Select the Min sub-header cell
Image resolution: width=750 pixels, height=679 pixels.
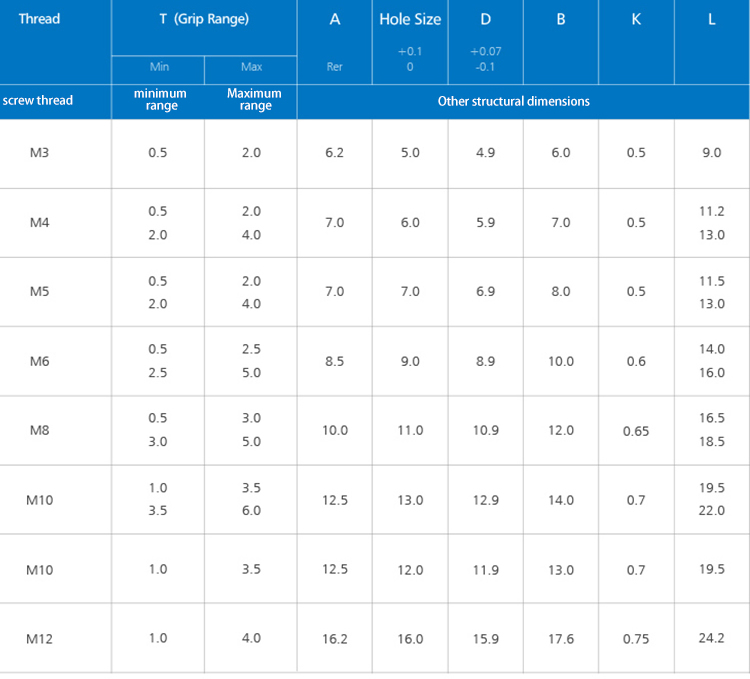[x=159, y=68]
